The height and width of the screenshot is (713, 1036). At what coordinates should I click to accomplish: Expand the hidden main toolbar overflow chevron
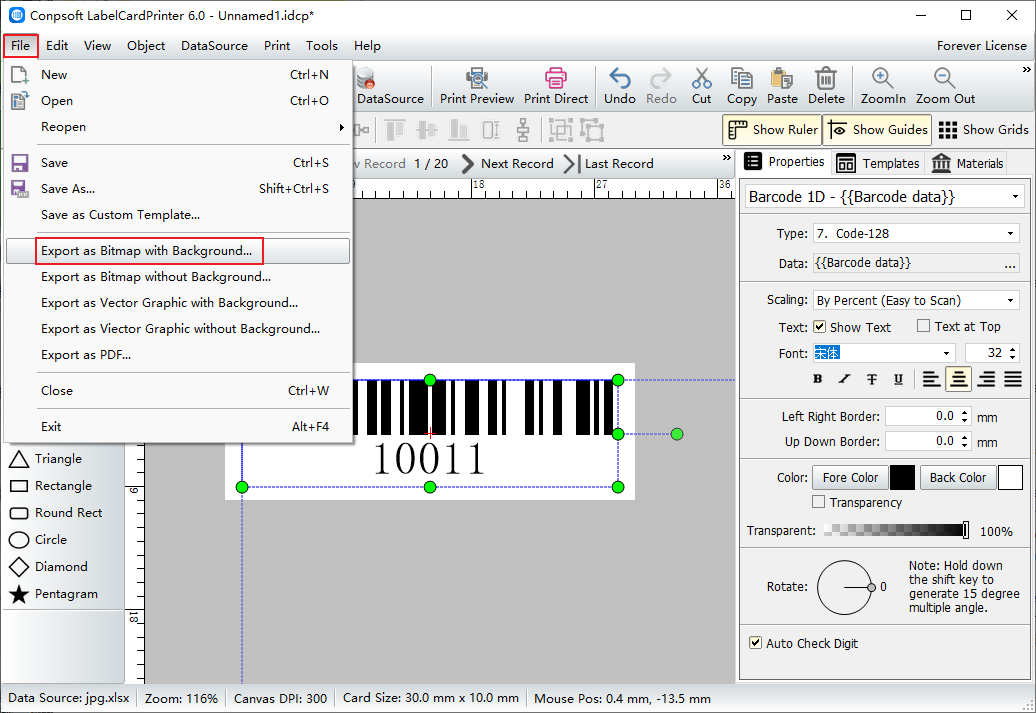1026,69
